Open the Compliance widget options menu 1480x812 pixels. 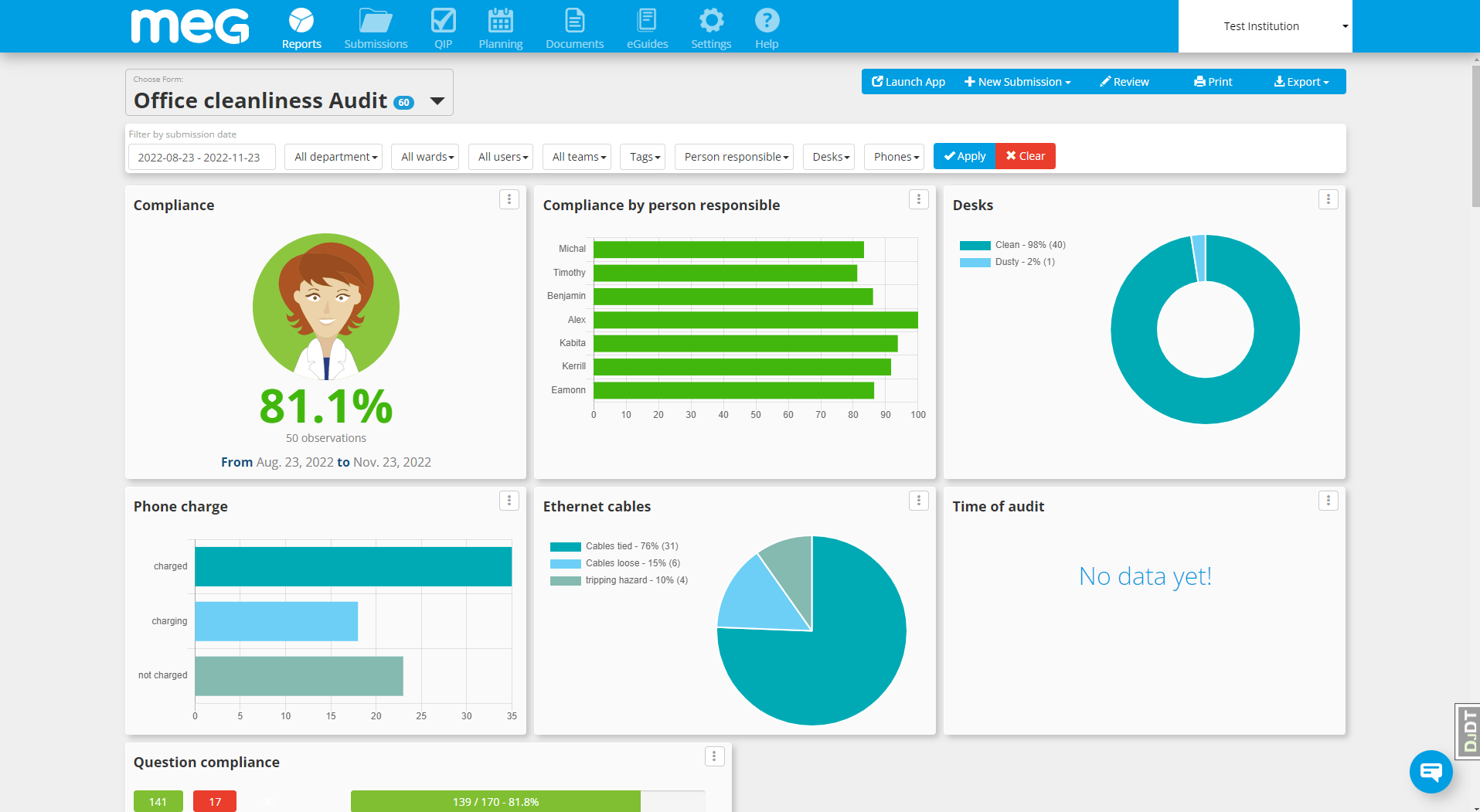point(509,199)
